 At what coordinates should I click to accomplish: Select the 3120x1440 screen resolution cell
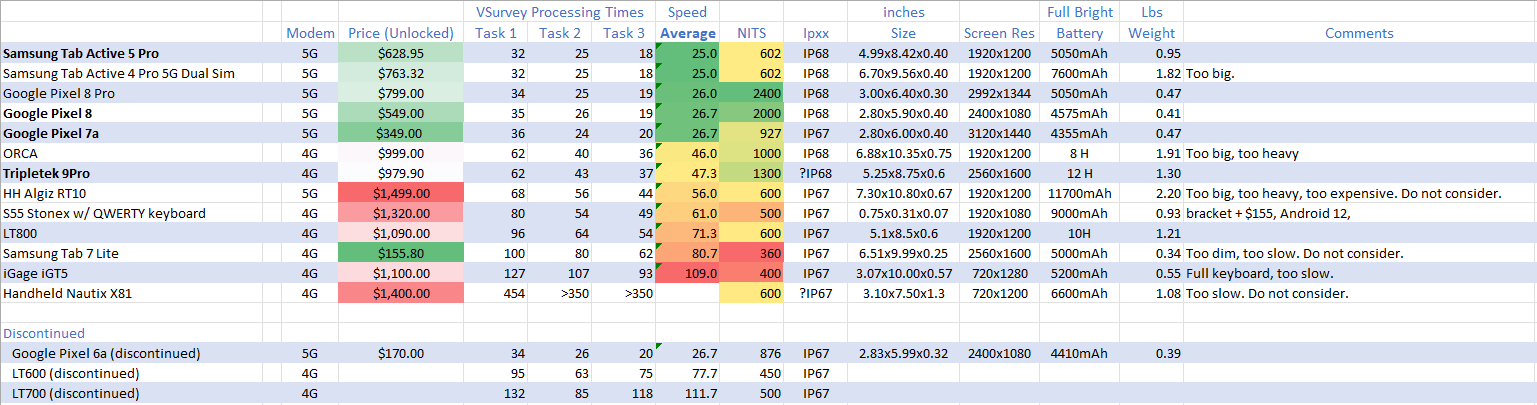coord(998,133)
